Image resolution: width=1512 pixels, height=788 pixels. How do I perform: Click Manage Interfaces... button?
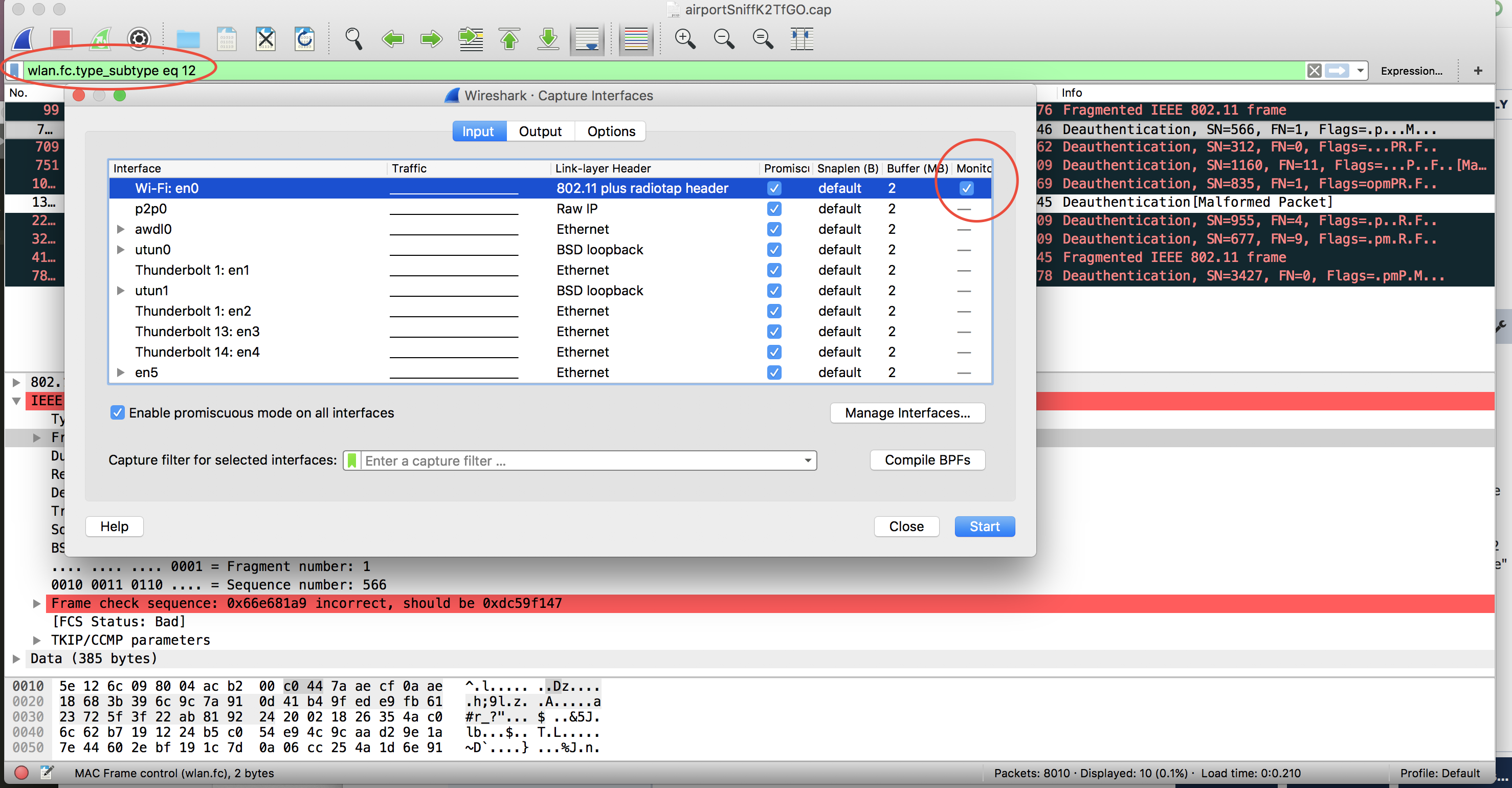click(x=907, y=413)
